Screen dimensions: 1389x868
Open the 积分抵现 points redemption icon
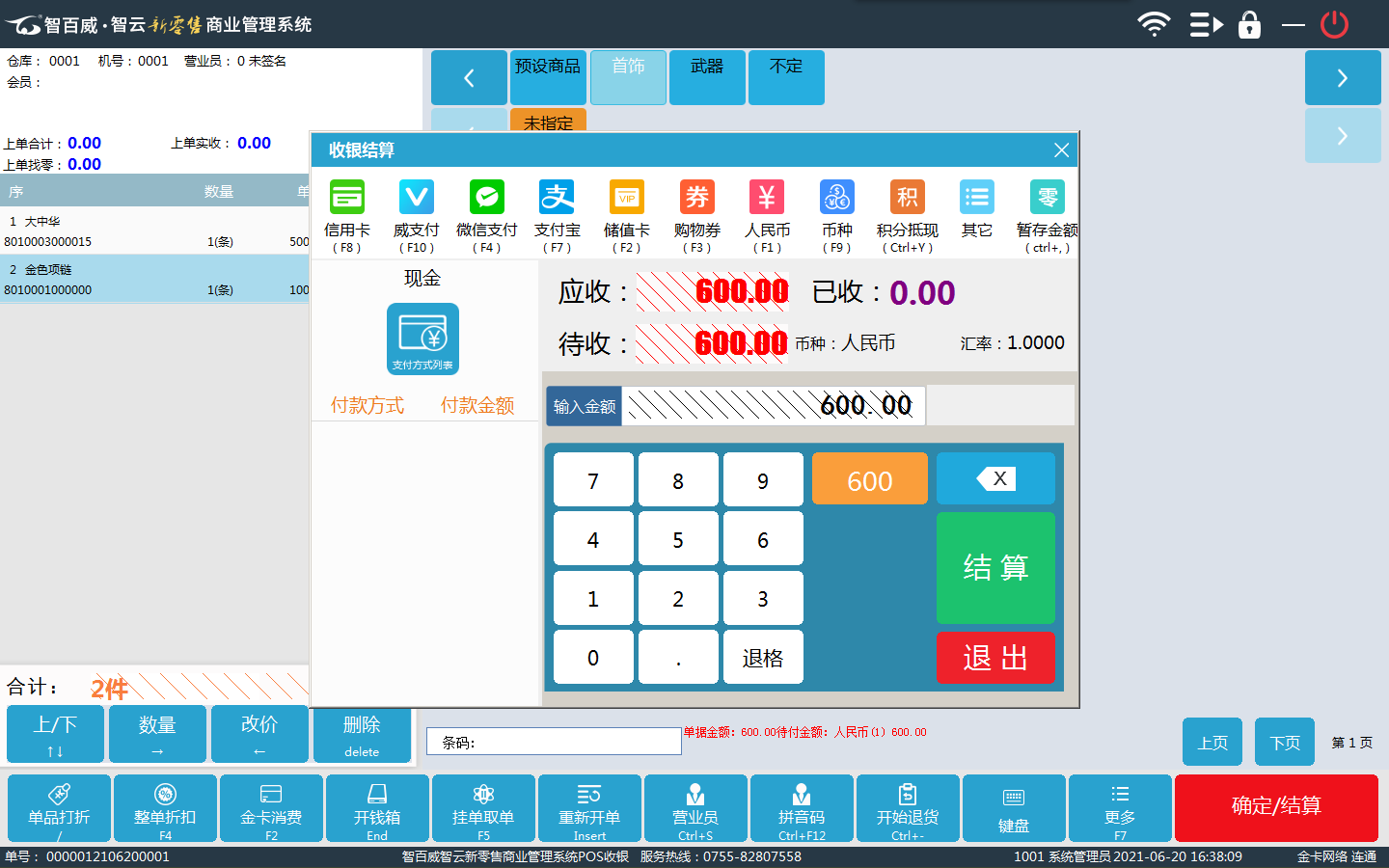click(907, 199)
